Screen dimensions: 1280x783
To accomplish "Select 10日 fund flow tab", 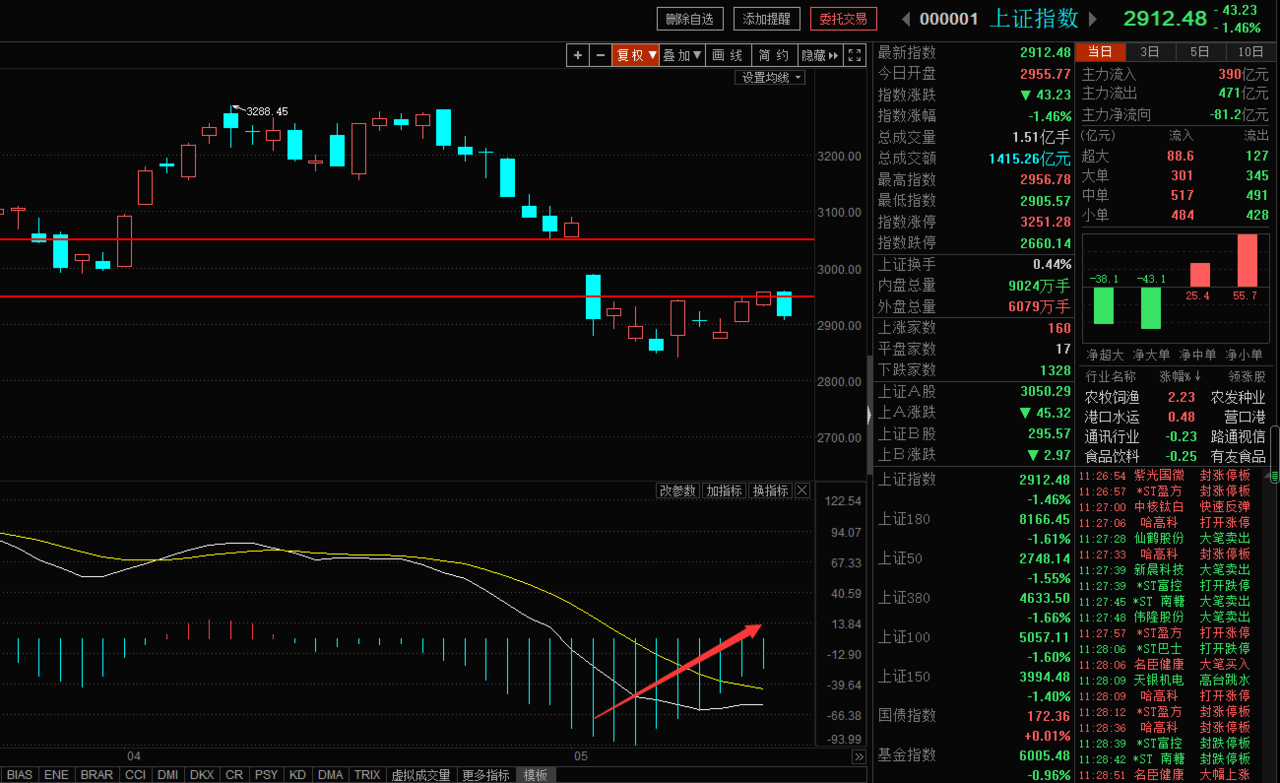I will (1251, 52).
